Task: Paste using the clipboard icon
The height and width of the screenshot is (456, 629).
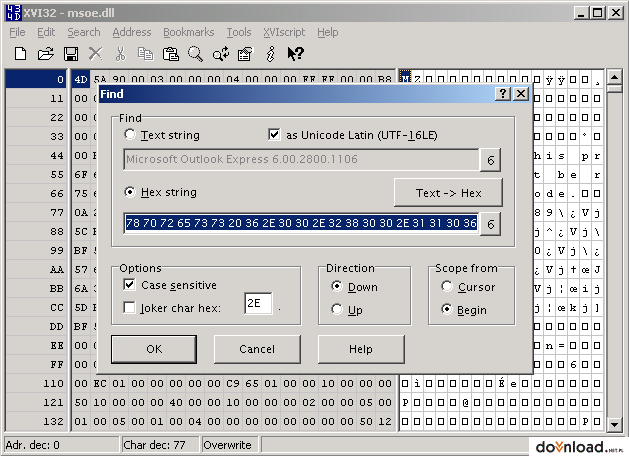Action: pyautogui.click(x=170, y=53)
